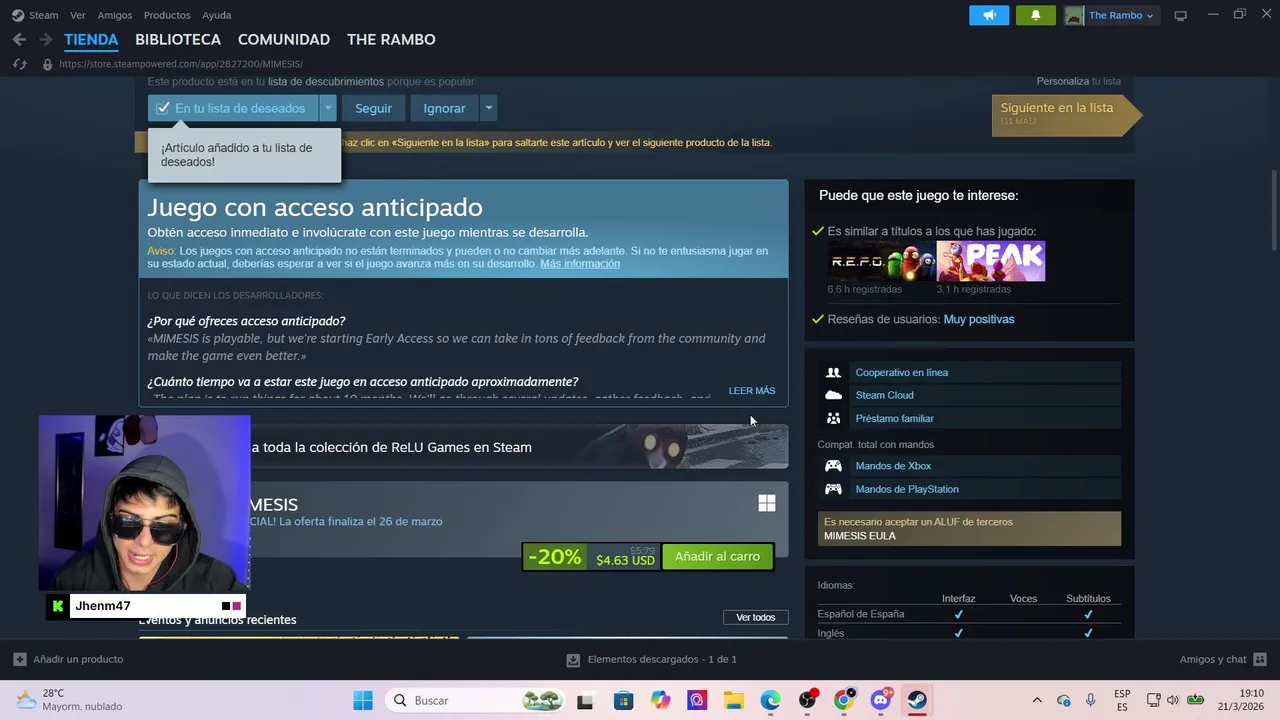Click the Ver todos button
This screenshot has height=720, width=1280.
[x=756, y=617]
